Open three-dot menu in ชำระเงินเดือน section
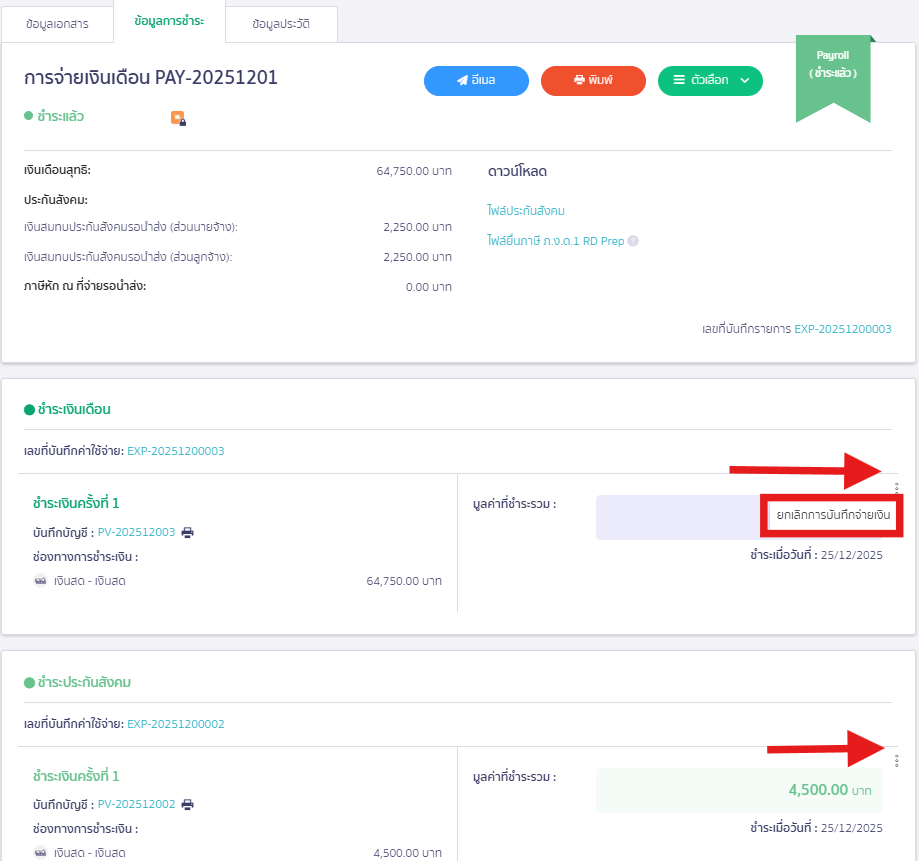 896,488
